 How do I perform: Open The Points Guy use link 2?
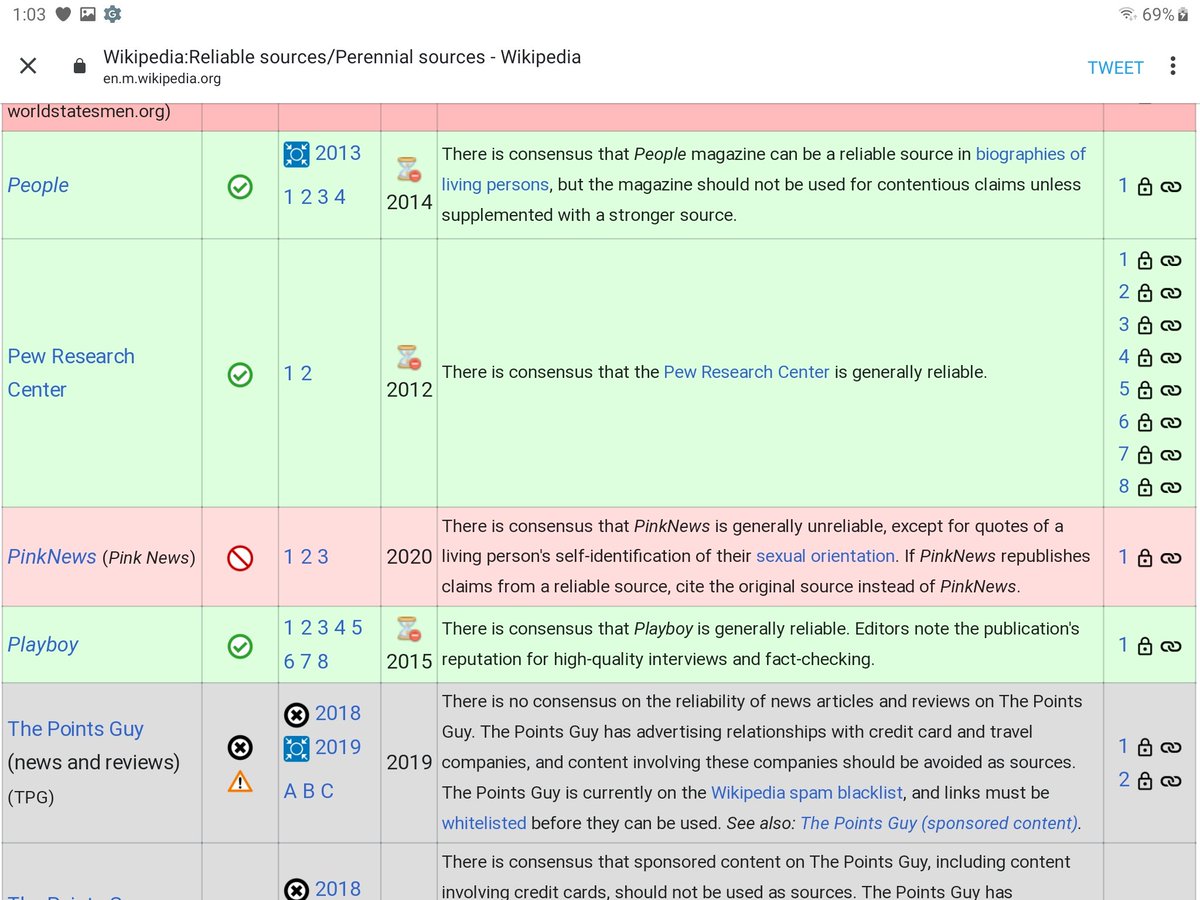coord(1124,780)
